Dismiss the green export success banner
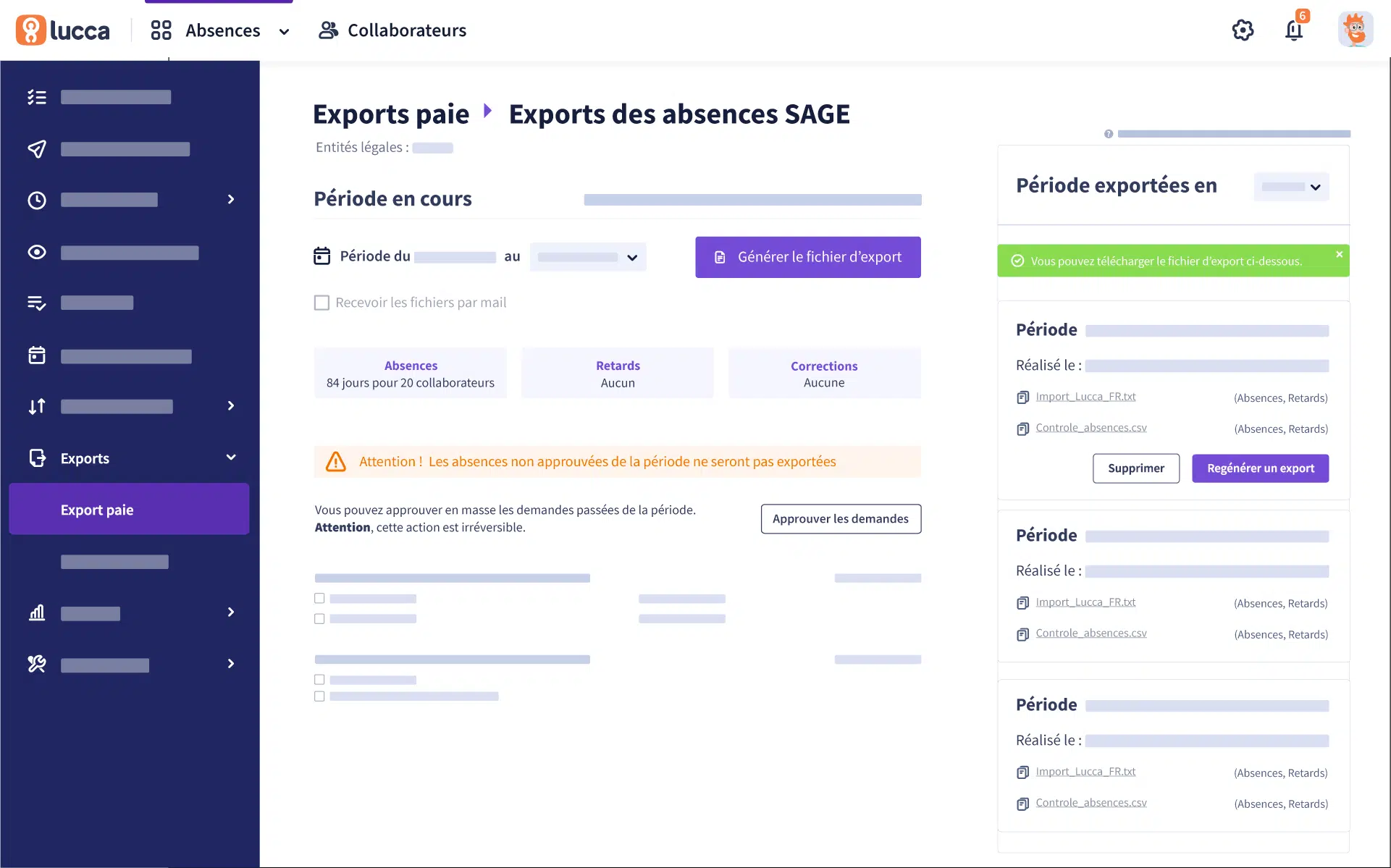 pos(1339,254)
